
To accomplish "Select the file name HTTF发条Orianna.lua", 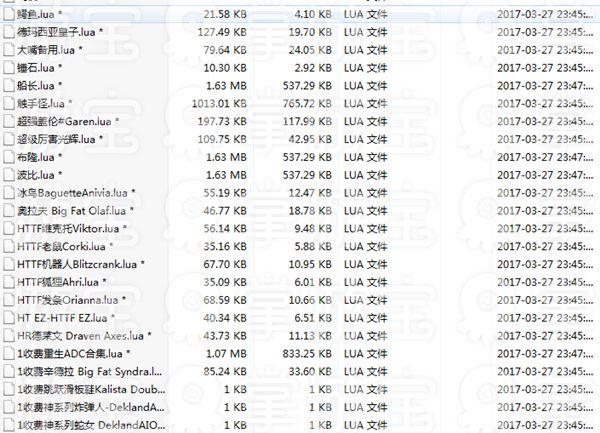I will tap(67, 300).
